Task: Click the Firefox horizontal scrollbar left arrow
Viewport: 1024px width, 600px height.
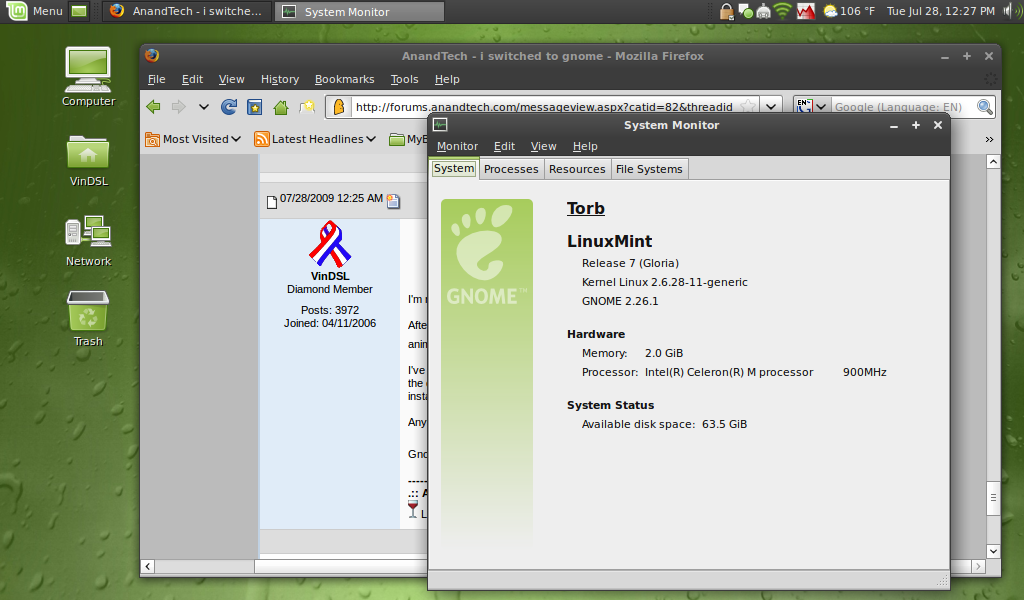Action: (148, 566)
